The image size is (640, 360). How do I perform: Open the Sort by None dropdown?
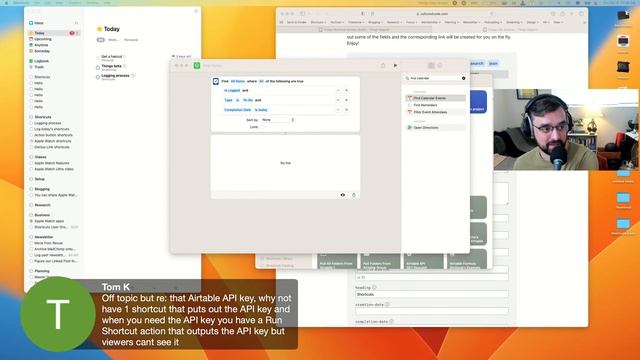coord(278,120)
